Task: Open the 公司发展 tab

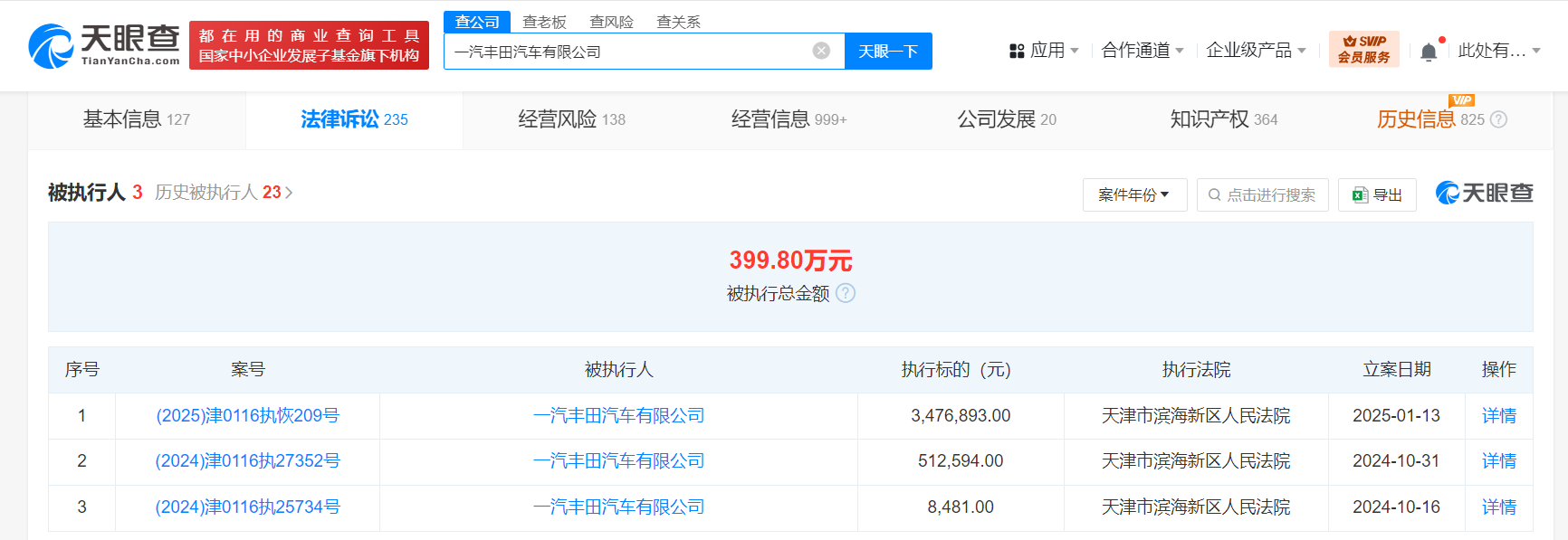Action: coord(1007,119)
